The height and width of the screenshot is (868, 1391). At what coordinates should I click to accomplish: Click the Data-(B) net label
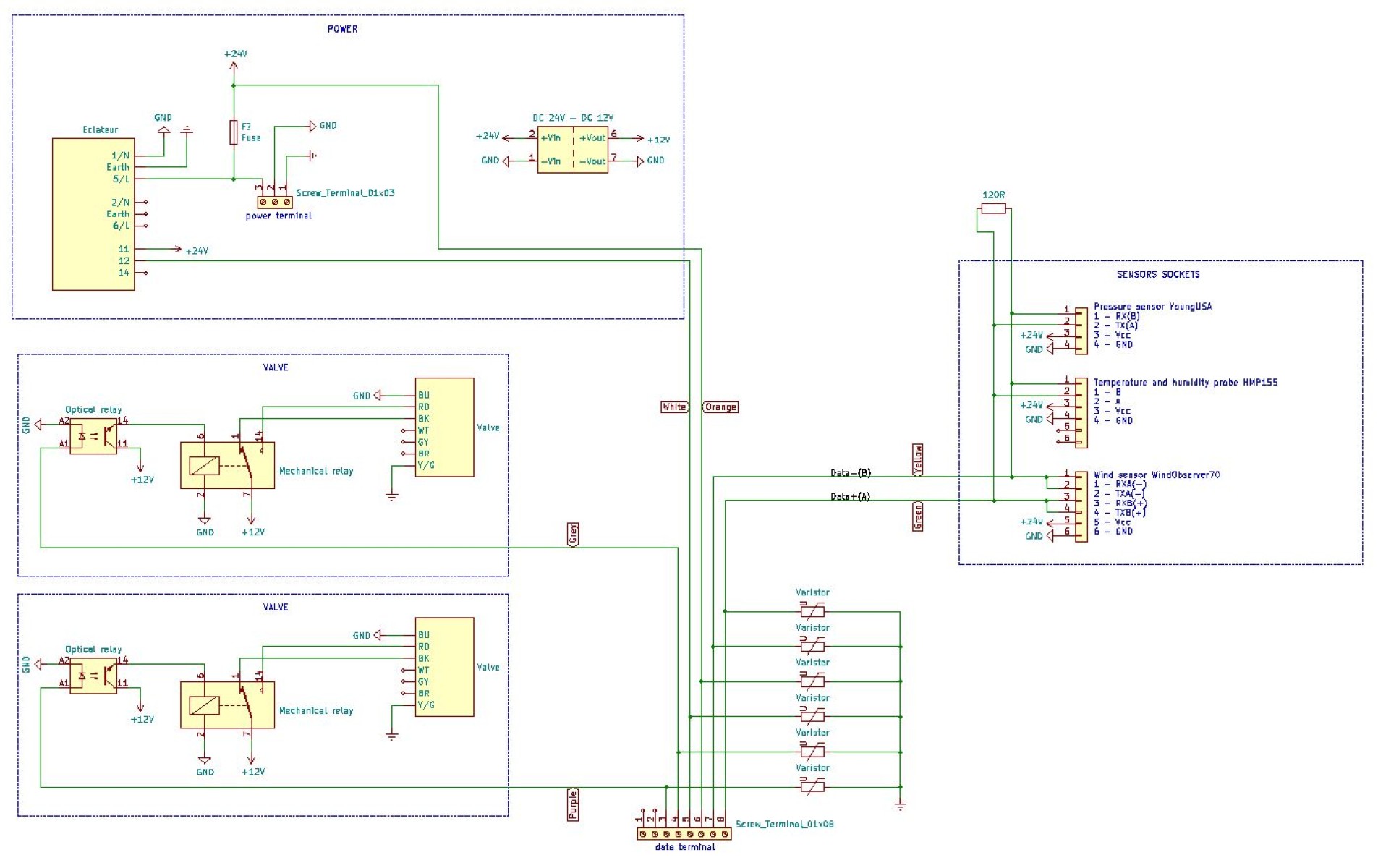pyautogui.click(x=850, y=473)
